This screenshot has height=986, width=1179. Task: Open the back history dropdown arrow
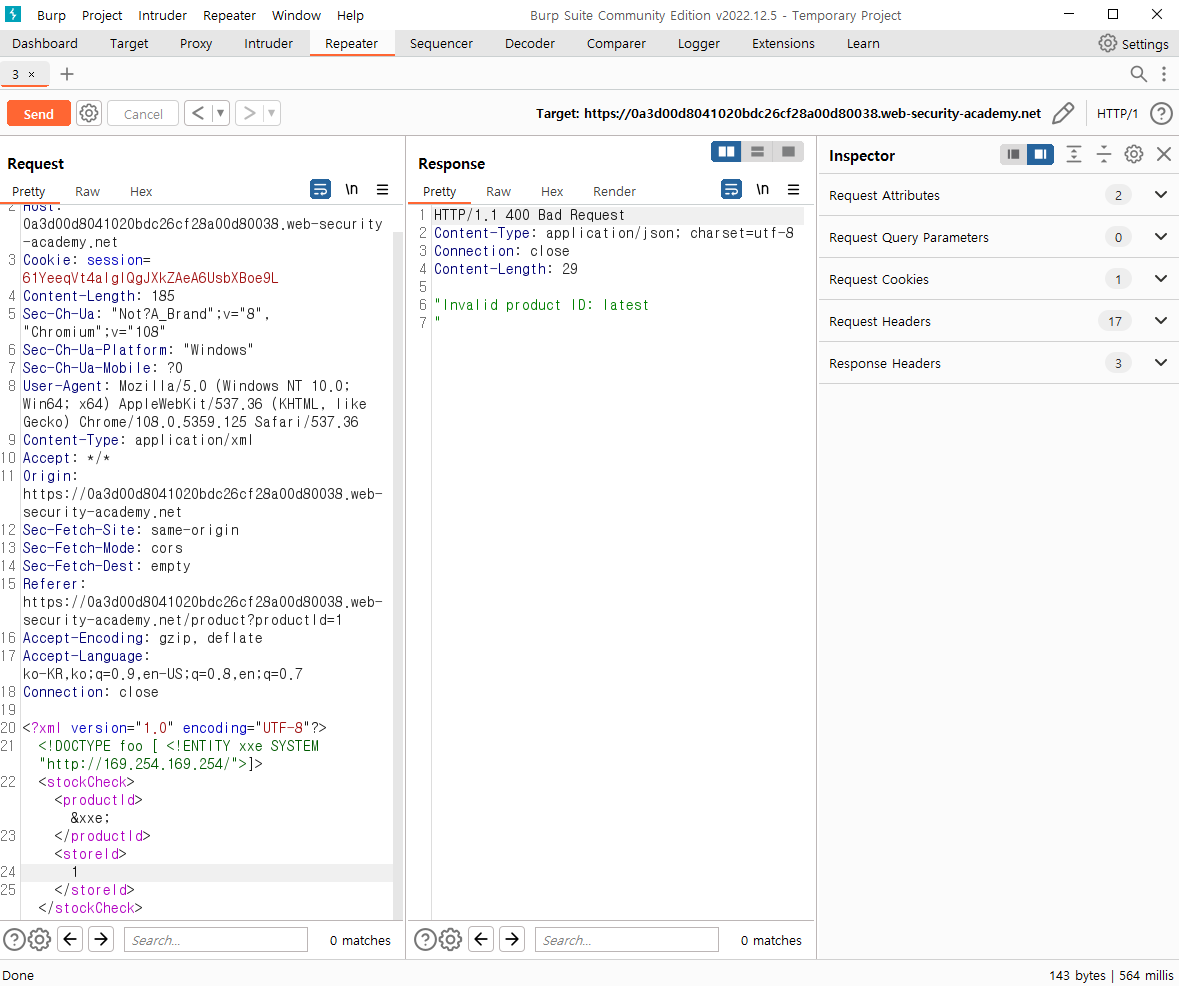[220, 114]
